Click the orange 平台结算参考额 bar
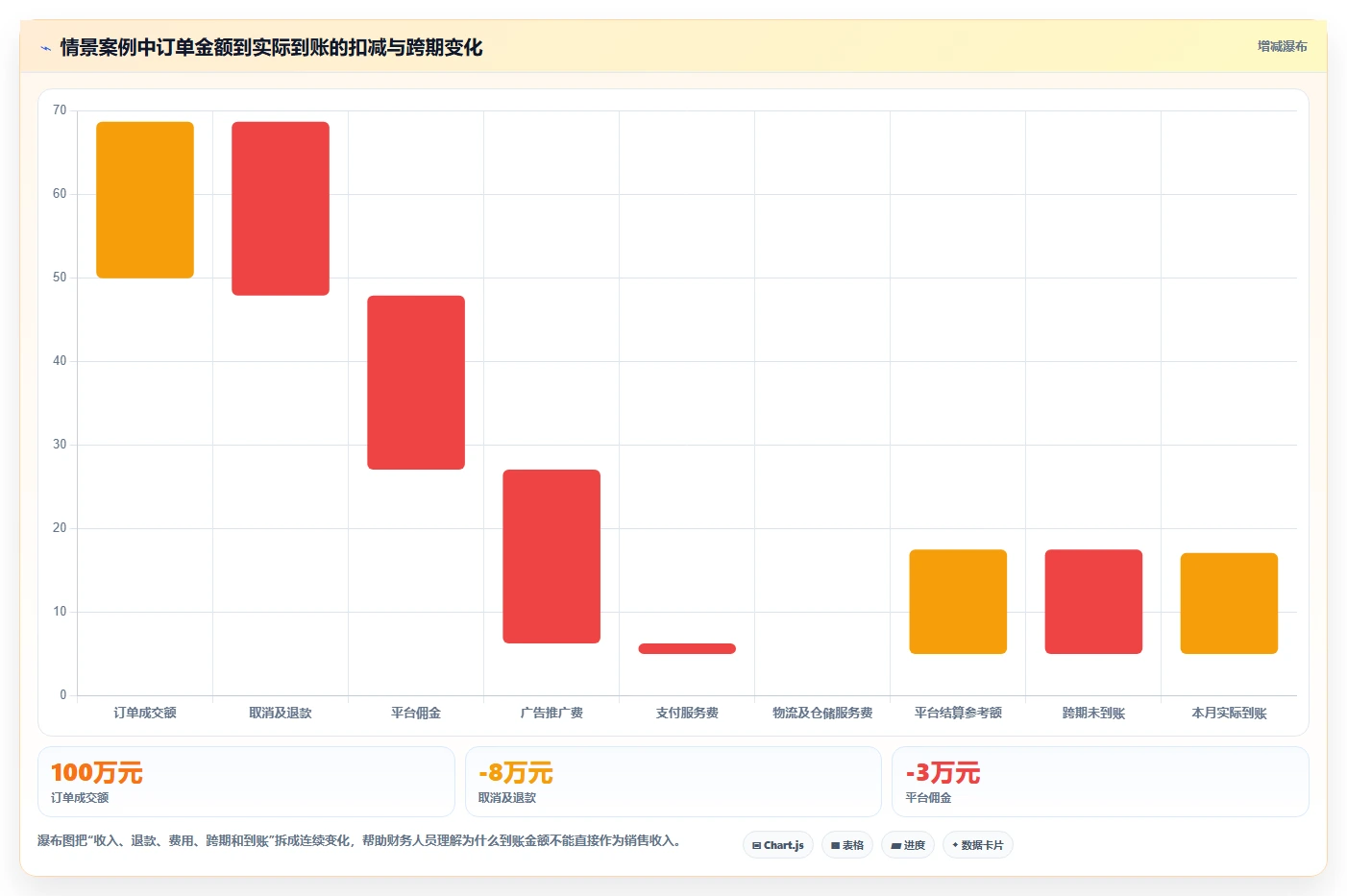This screenshot has width=1347, height=896. [x=958, y=601]
